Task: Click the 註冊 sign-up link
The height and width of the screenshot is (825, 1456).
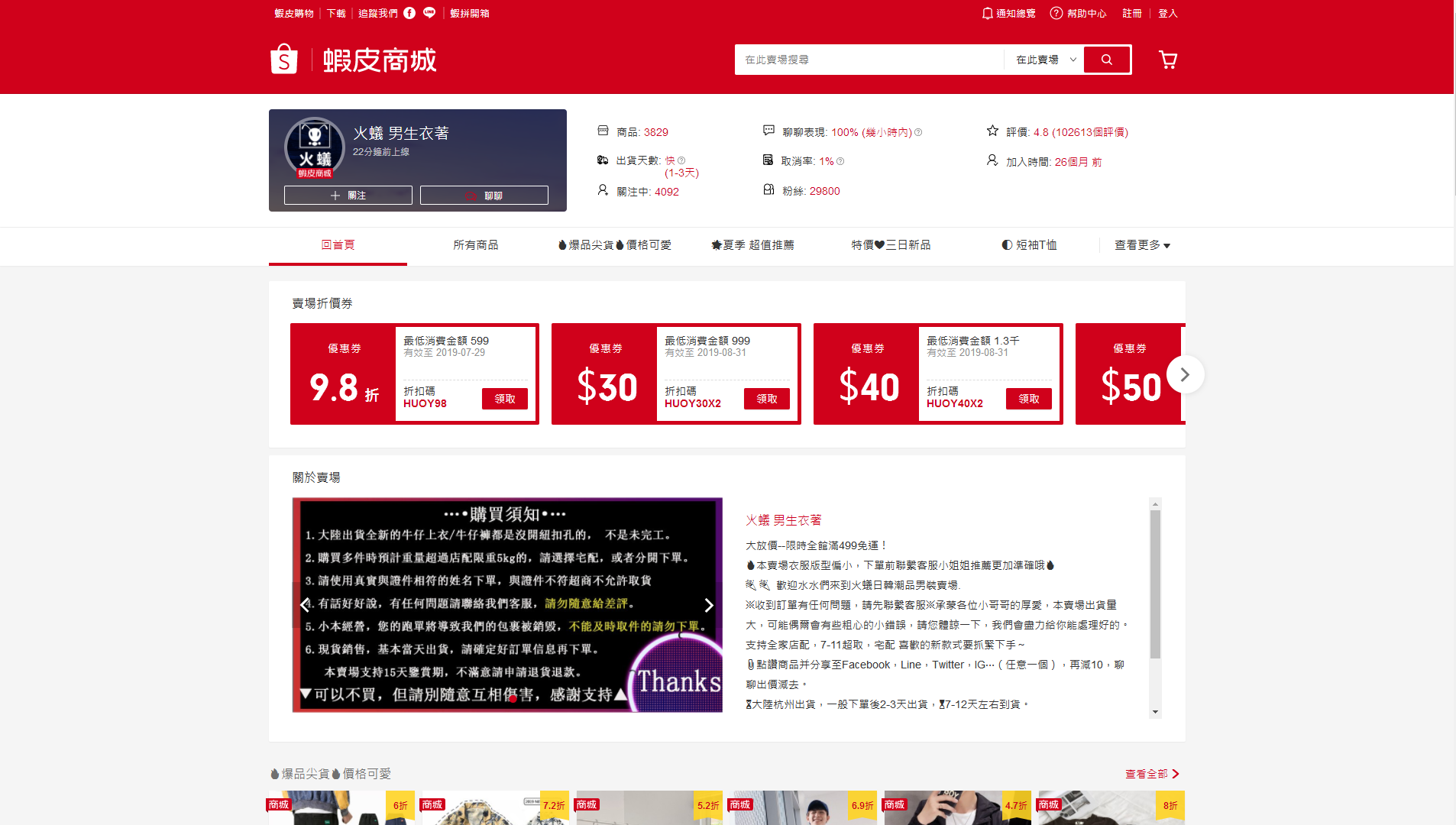Action: [1132, 13]
